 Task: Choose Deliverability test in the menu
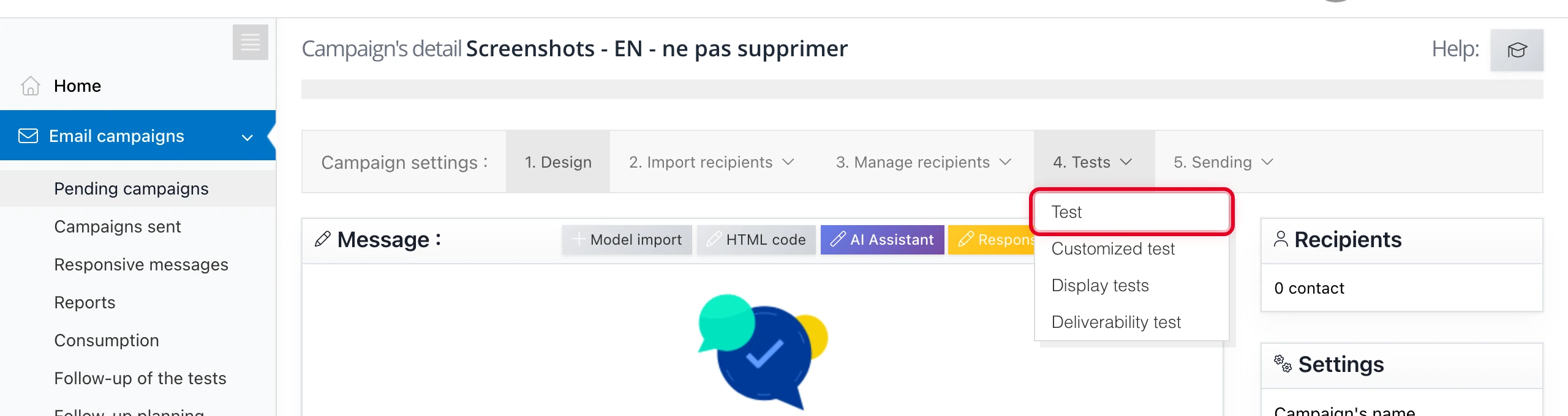[1116, 322]
